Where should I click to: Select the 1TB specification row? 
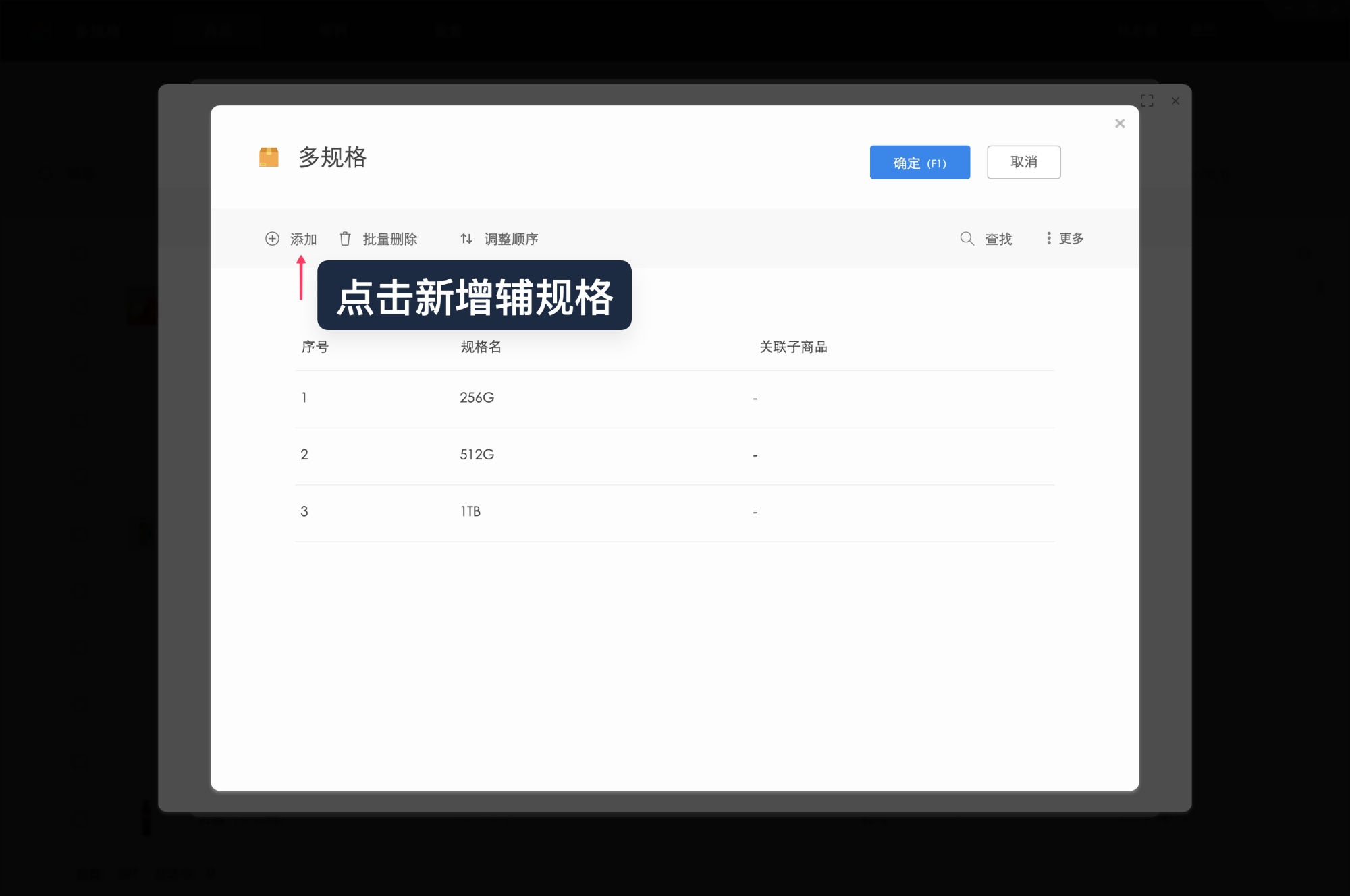click(x=470, y=511)
